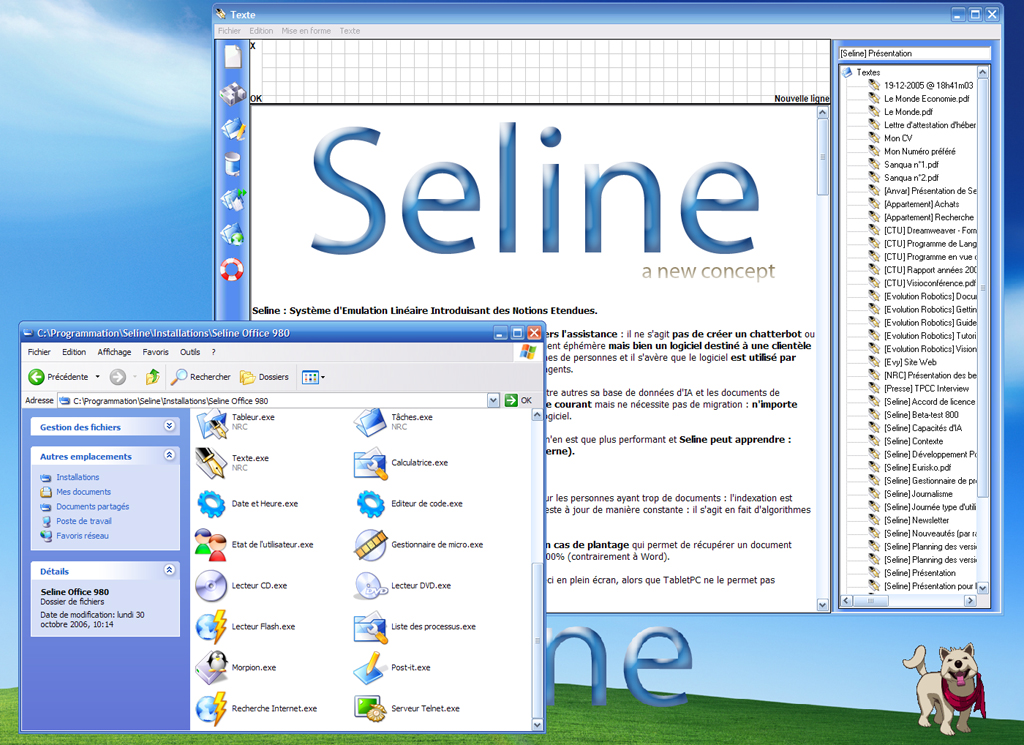Select [Seline] Newsletter in Textes tree
The image size is (1024, 745).
pyautogui.click(x=916, y=520)
